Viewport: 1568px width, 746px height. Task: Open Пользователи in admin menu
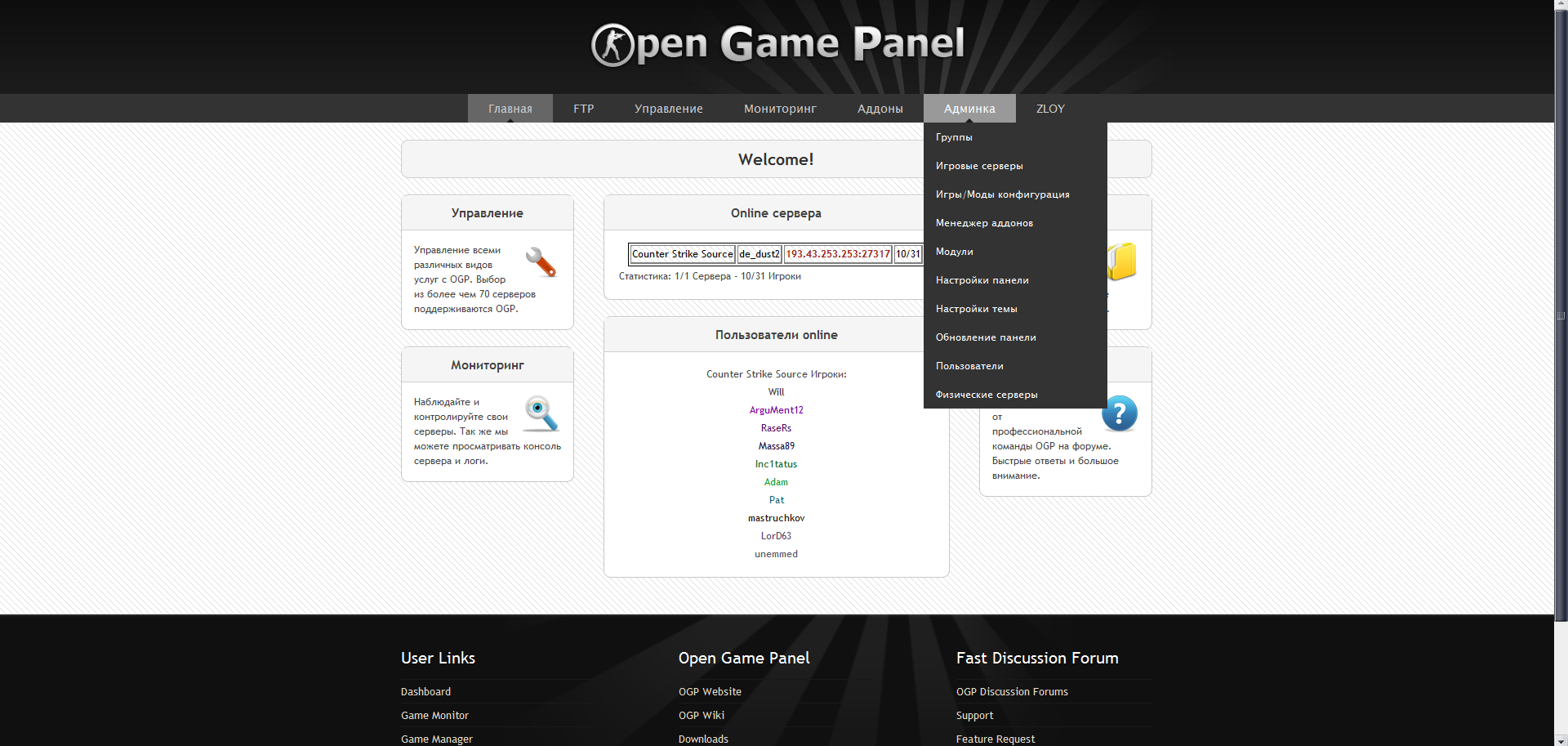click(x=1015, y=366)
